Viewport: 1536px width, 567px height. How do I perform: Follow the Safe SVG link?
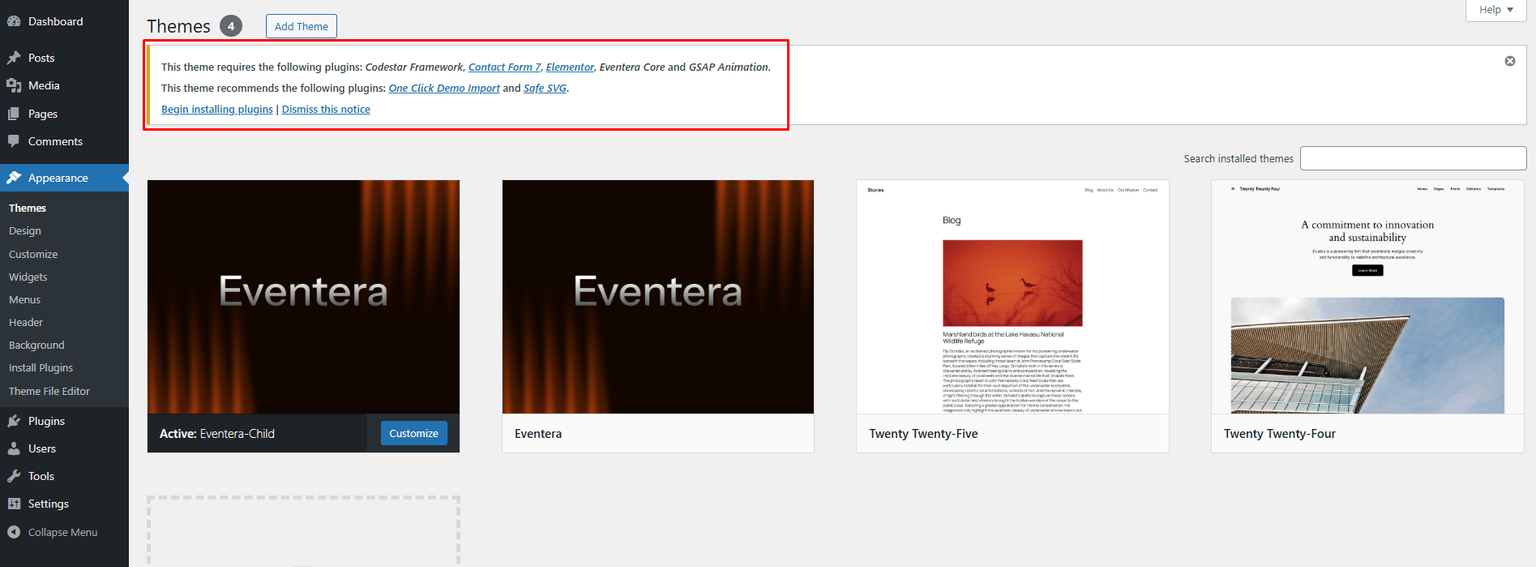[545, 88]
